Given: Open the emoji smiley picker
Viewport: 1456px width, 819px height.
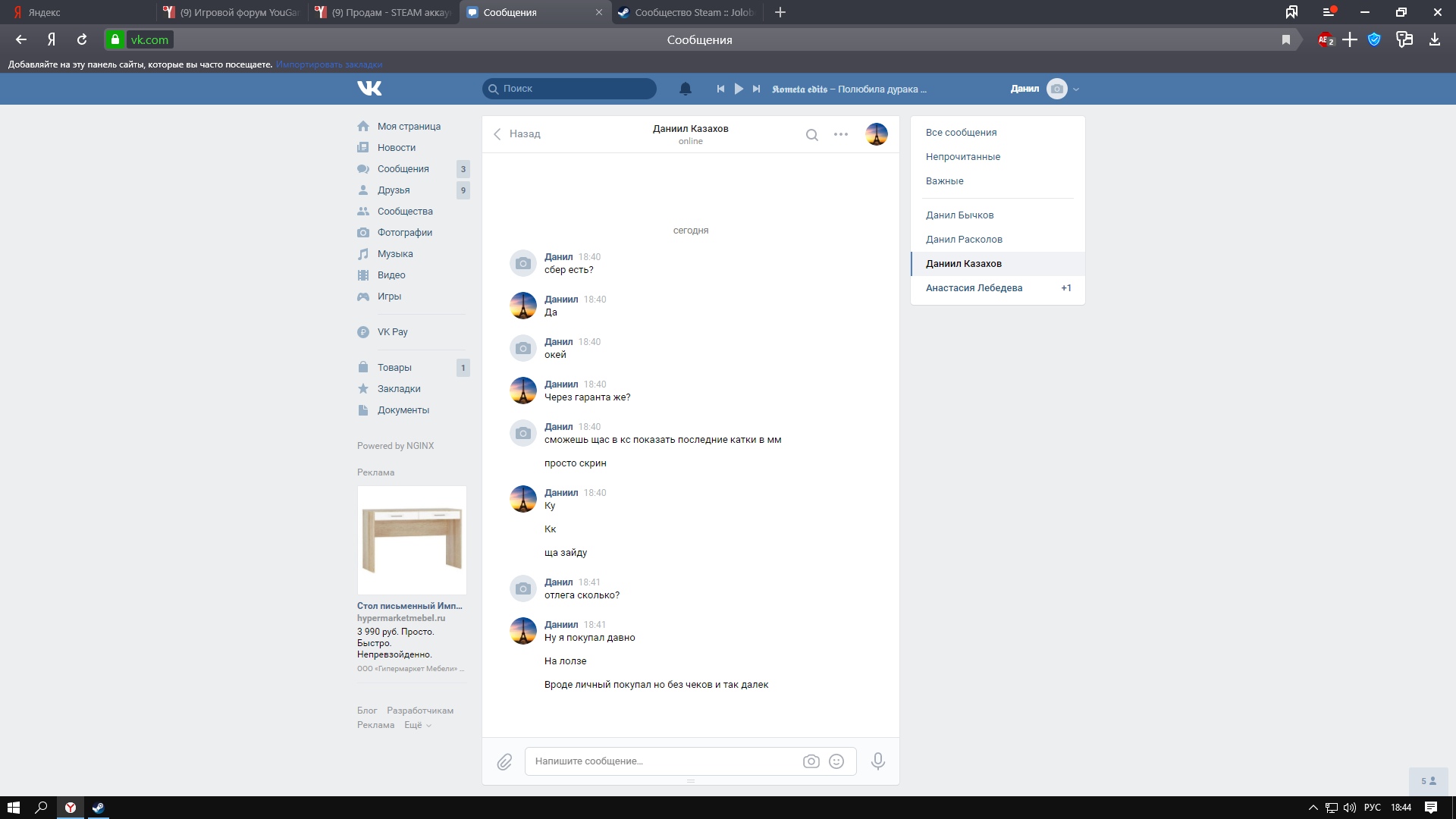Looking at the screenshot, I should [x=836, y=761].
